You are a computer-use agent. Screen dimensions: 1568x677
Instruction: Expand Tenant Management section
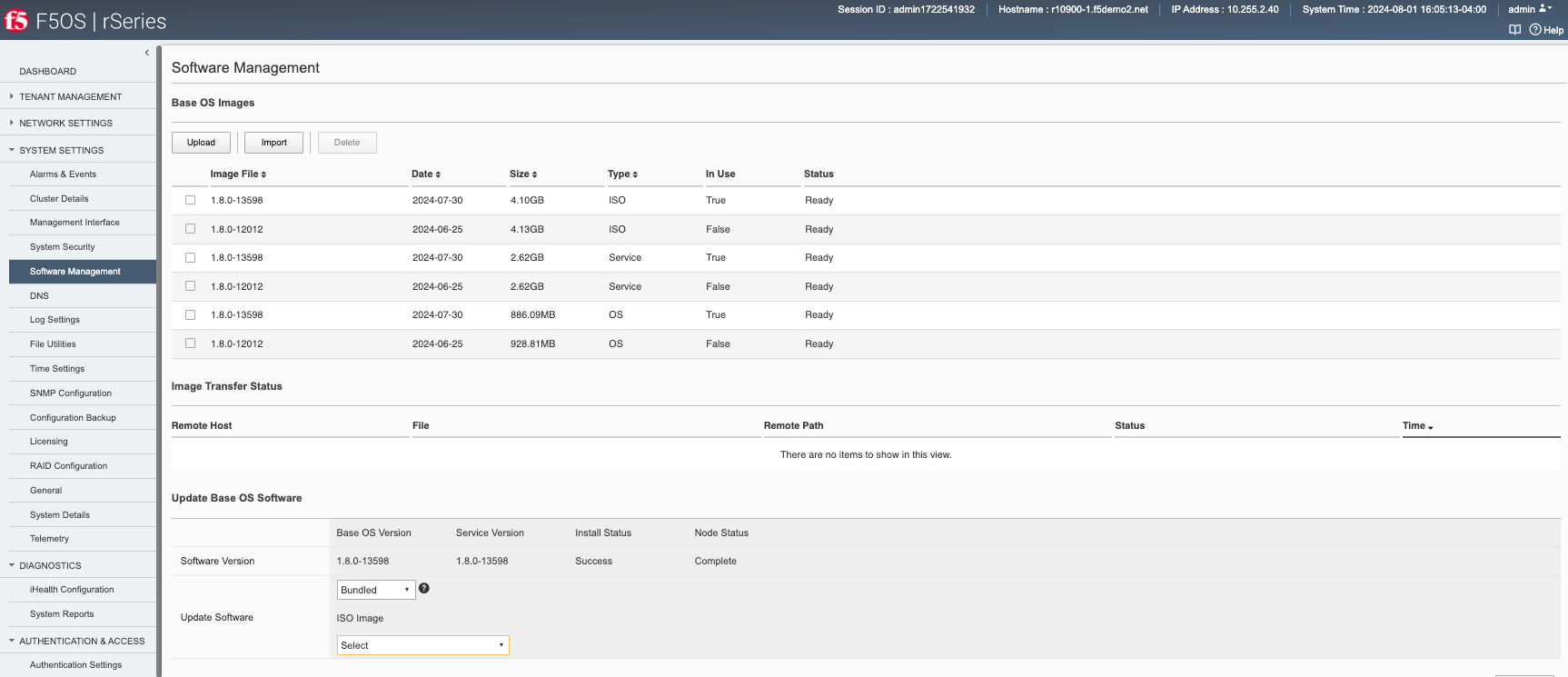tap(70, 96)
